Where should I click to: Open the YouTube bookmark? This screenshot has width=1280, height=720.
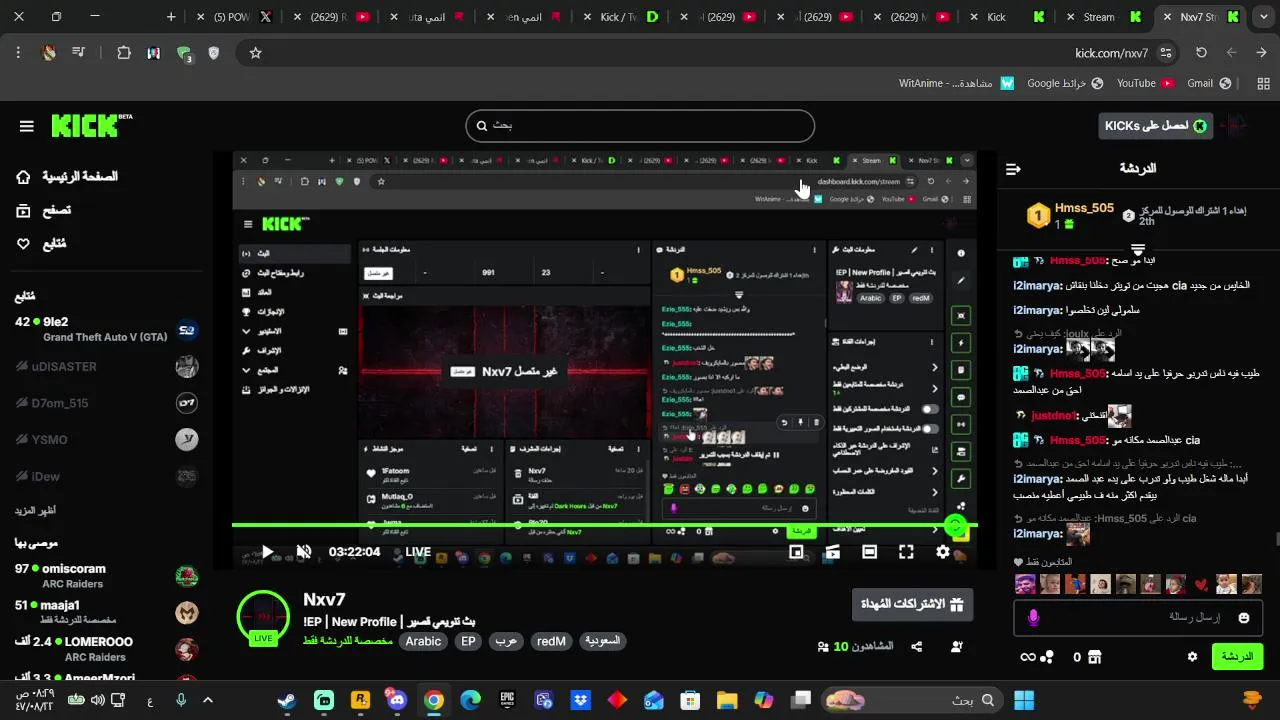tap(1145, 83)
